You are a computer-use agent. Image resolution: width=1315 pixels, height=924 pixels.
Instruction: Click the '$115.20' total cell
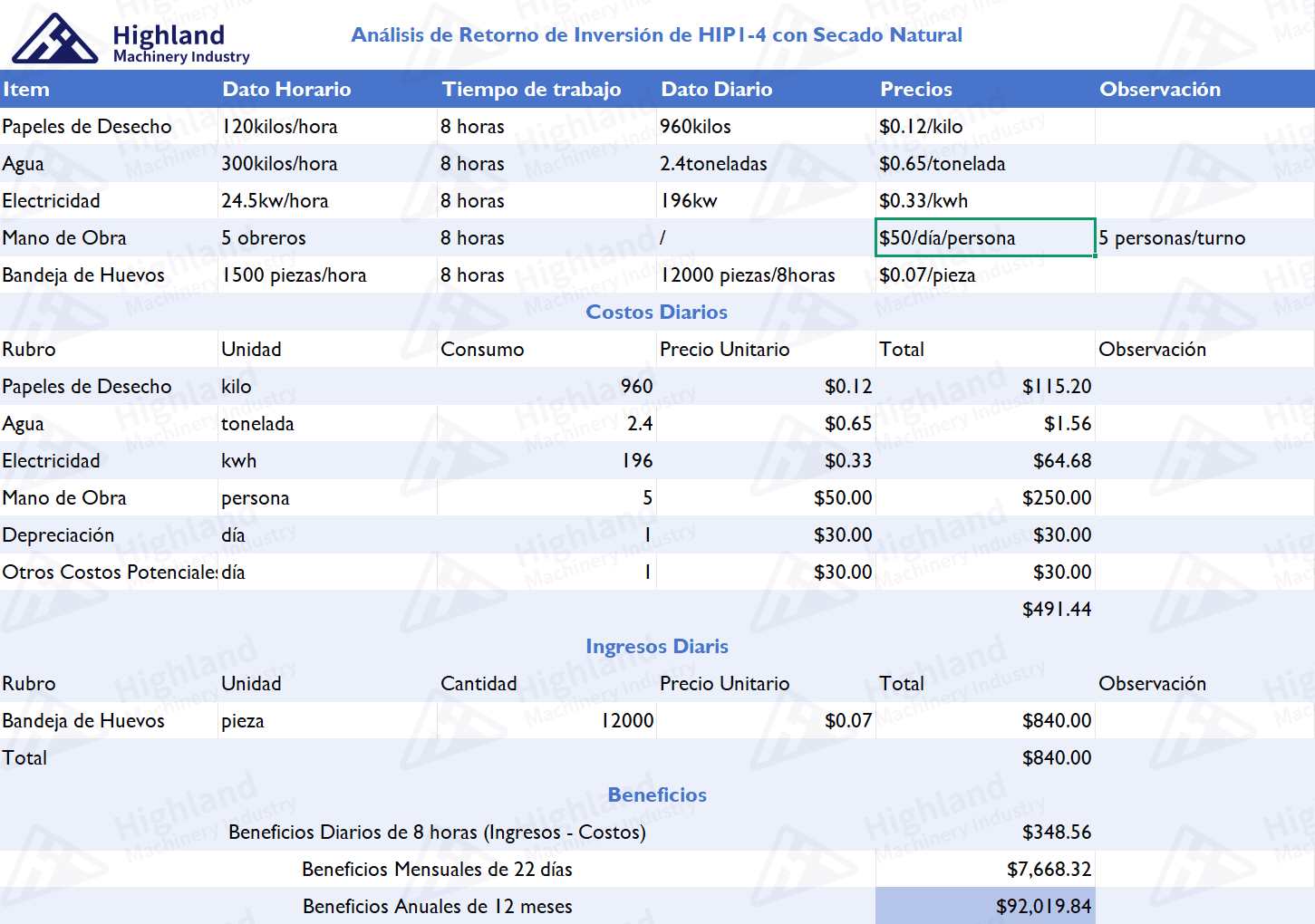1056,387
